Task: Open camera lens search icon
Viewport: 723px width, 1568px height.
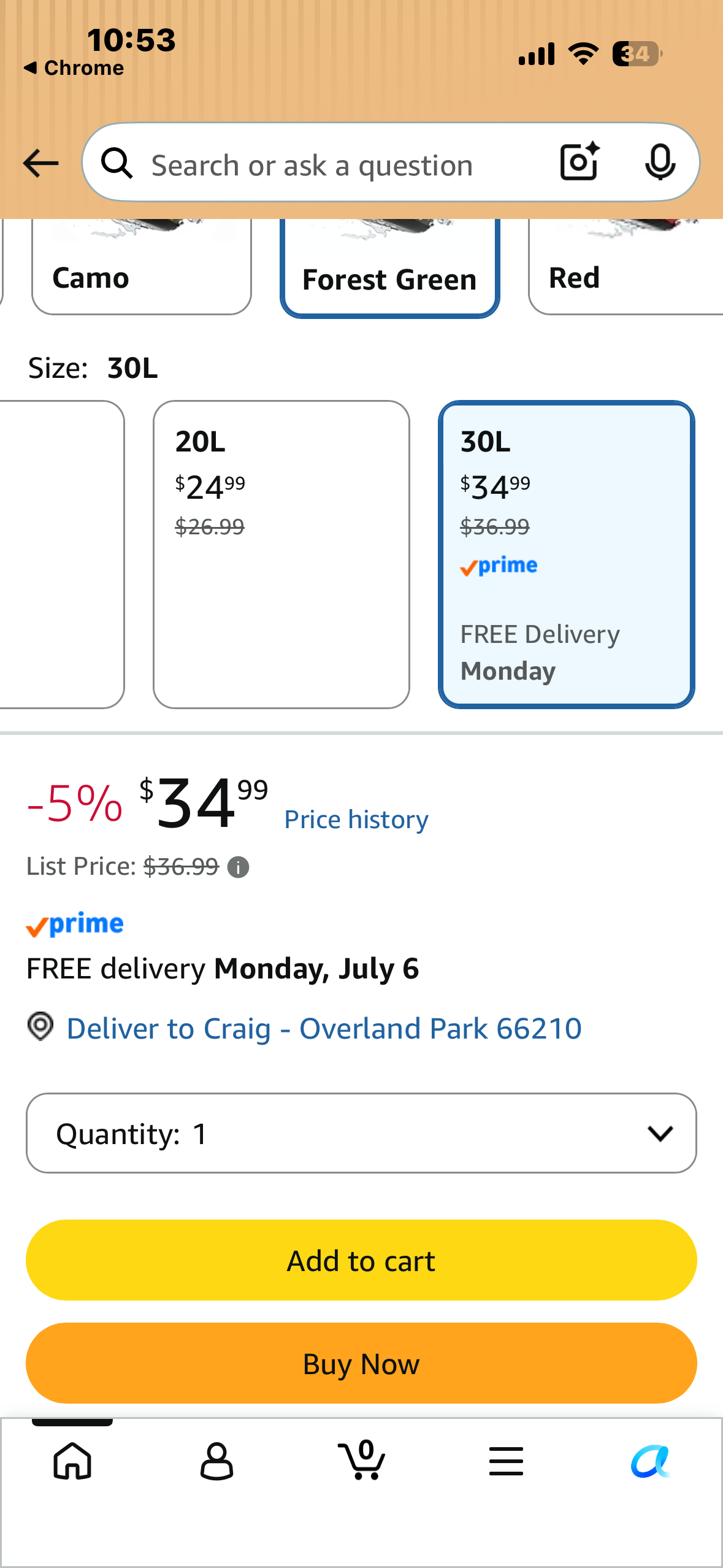Action: [x=580, y=162]
